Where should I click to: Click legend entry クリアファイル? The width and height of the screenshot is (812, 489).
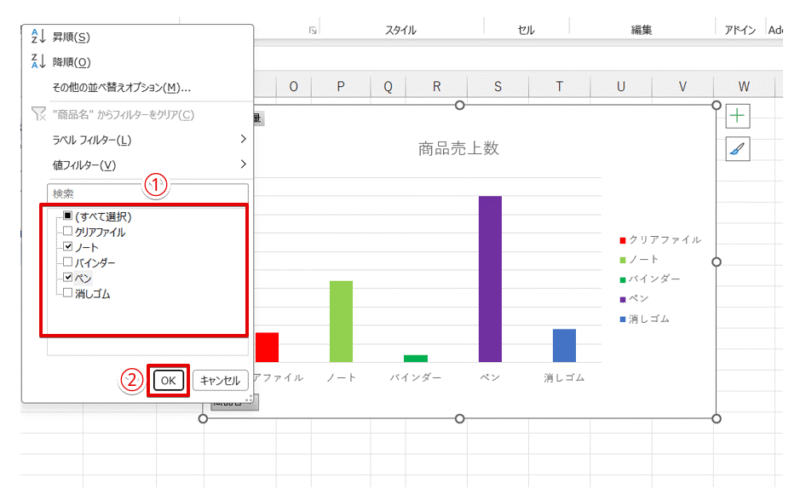tap(660, 240)
